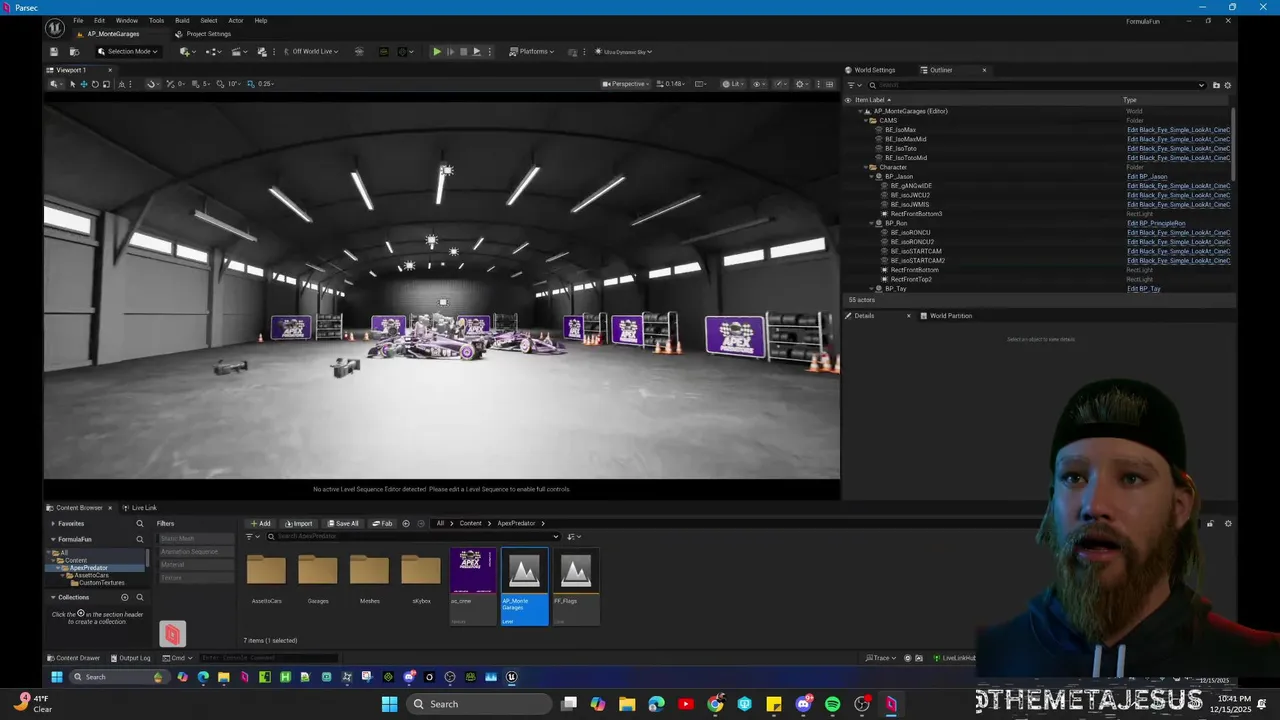Click the viewport layout grid icon
The height and width of the screenshot is (720, 1280).
click(x=829, y=84)
